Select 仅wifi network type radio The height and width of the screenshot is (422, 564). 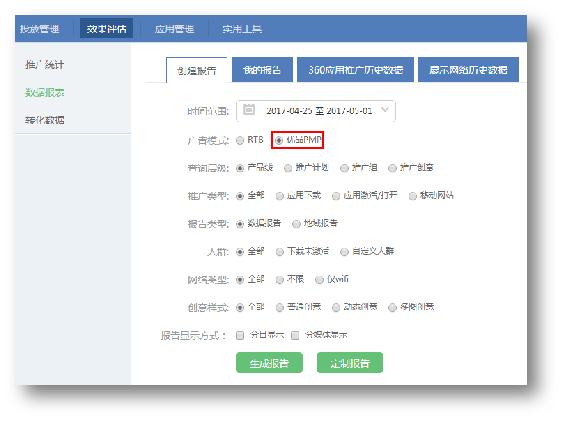(319, 280)
